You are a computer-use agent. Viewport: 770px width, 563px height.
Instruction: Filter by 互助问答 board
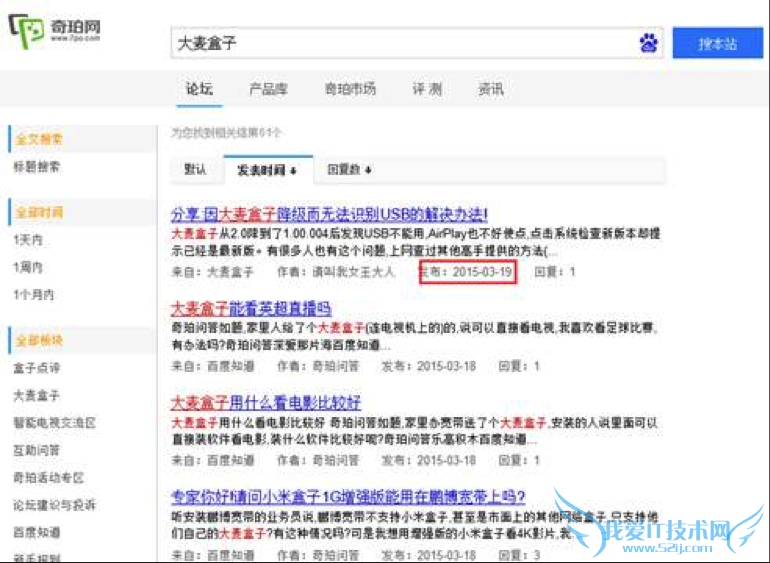[x=37, y=450]
